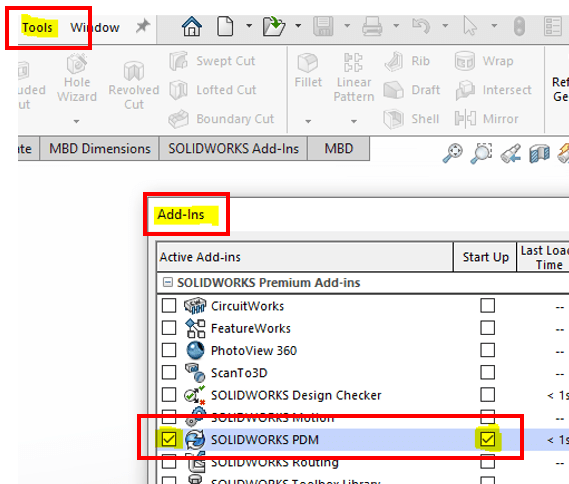Viewport: 569px width, 484px height.
Task: Enable ScanTo3D Start Up checkbox
Action: [487, 372]
